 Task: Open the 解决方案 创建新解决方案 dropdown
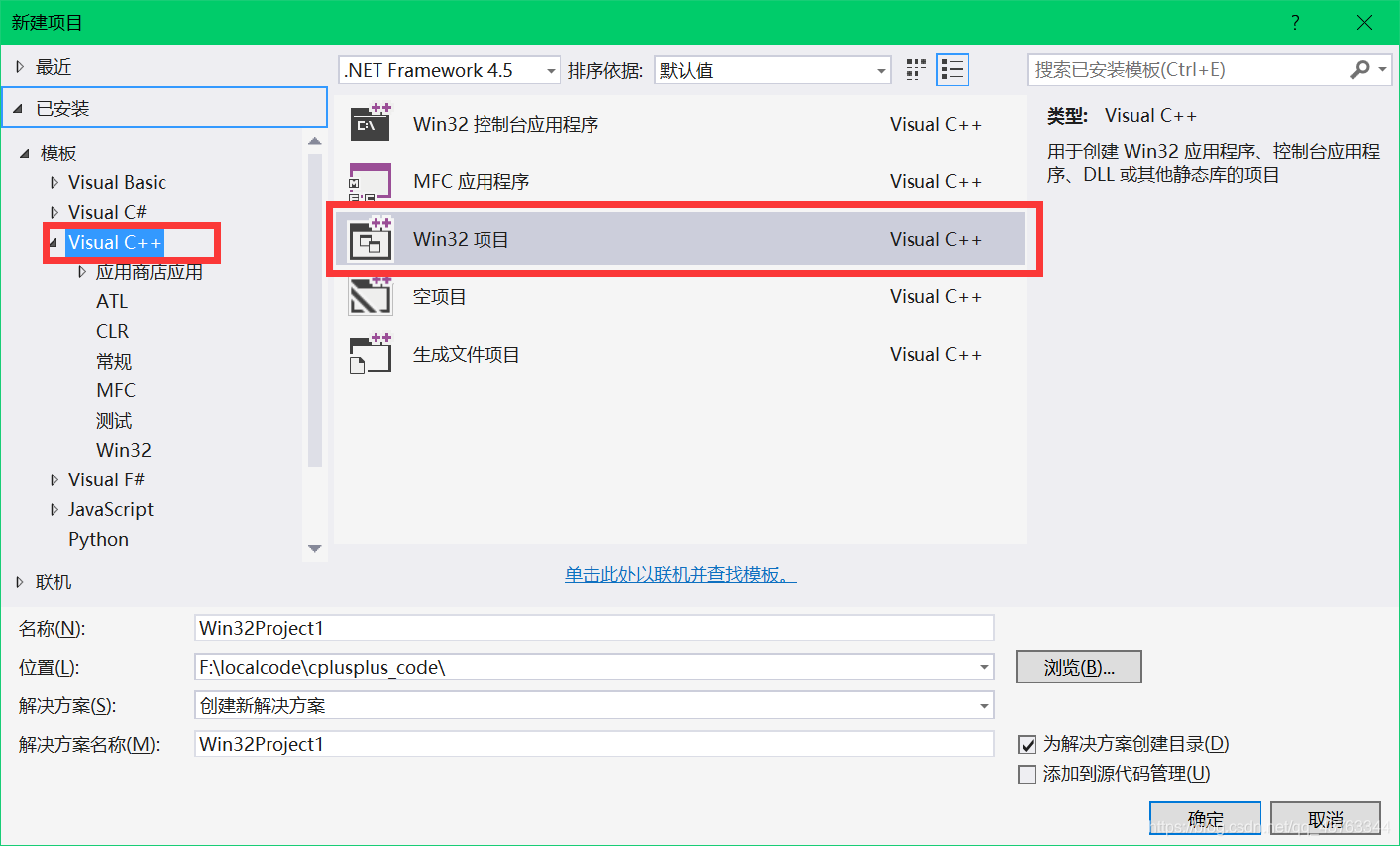(x=594, y=705)
